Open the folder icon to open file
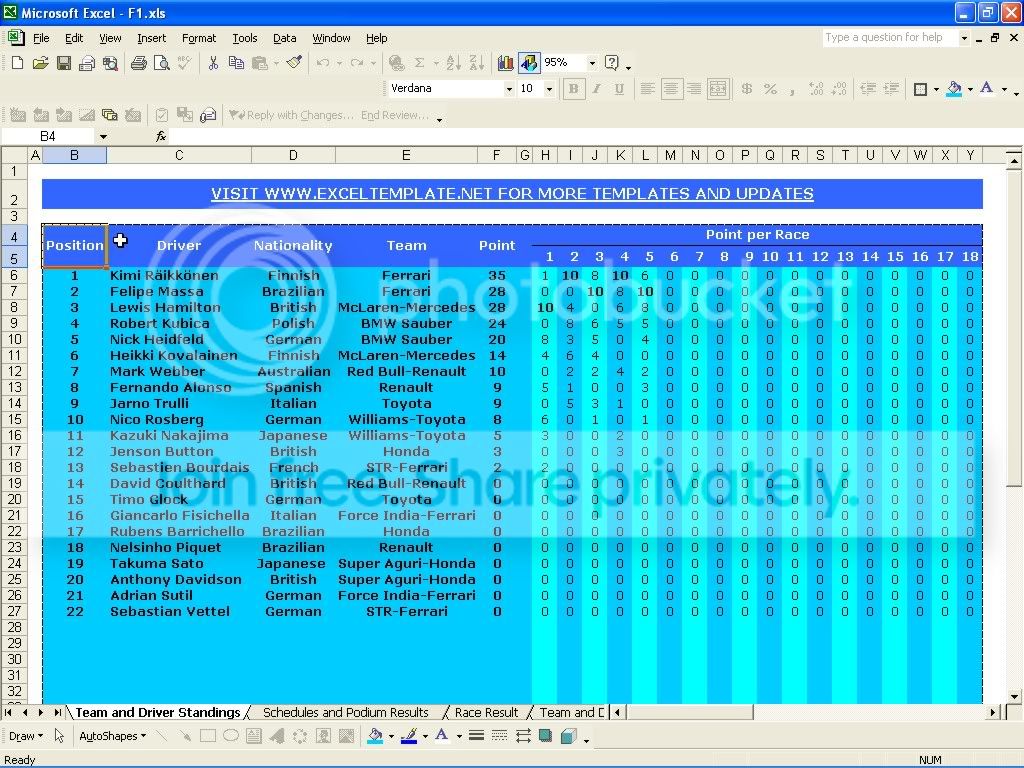This screenshot has width=1024, height=768. click(40, 63)
